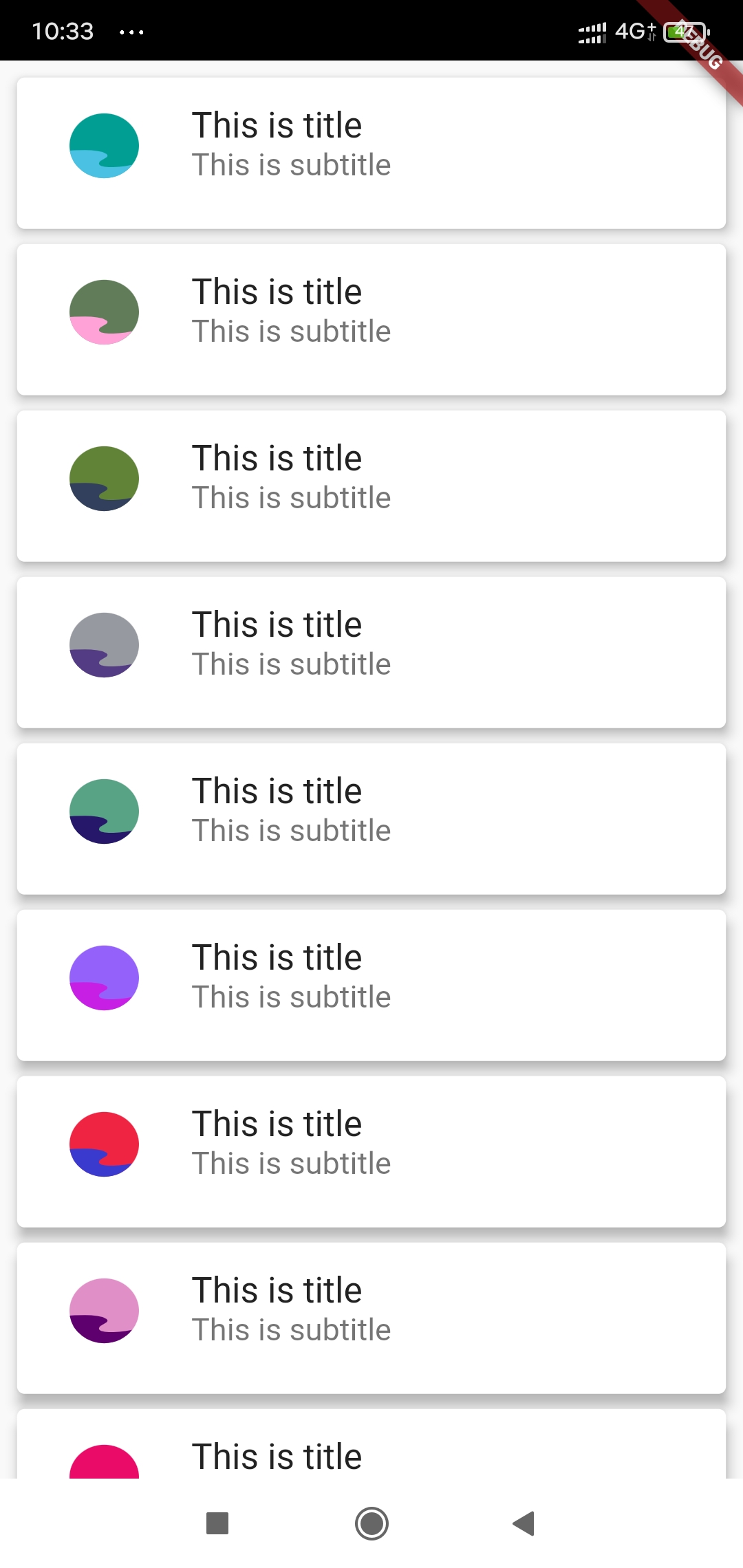743x1568 pixels.
Task: Tap the battery indicator in status bar
Action: click(686, 32)
